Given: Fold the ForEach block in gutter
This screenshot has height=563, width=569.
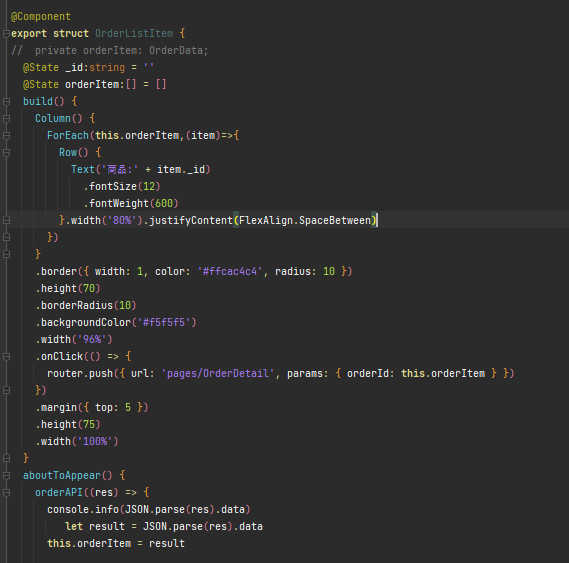Looking at the screenshot, I should [6, 136].
